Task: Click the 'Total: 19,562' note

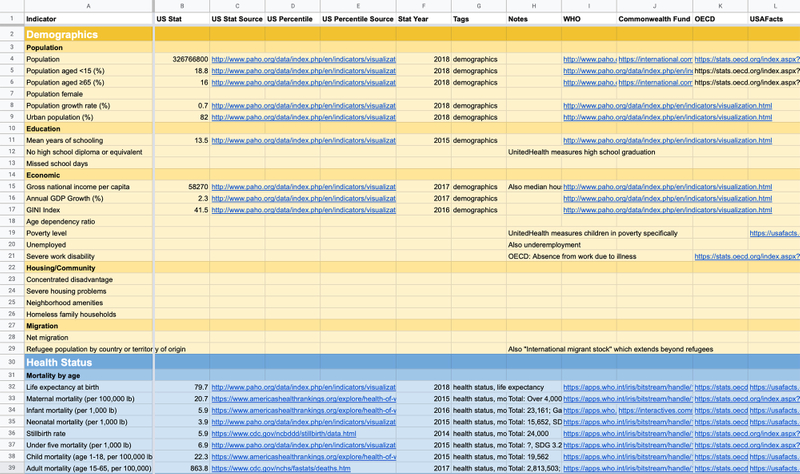Action: click(x=529, y=457)
